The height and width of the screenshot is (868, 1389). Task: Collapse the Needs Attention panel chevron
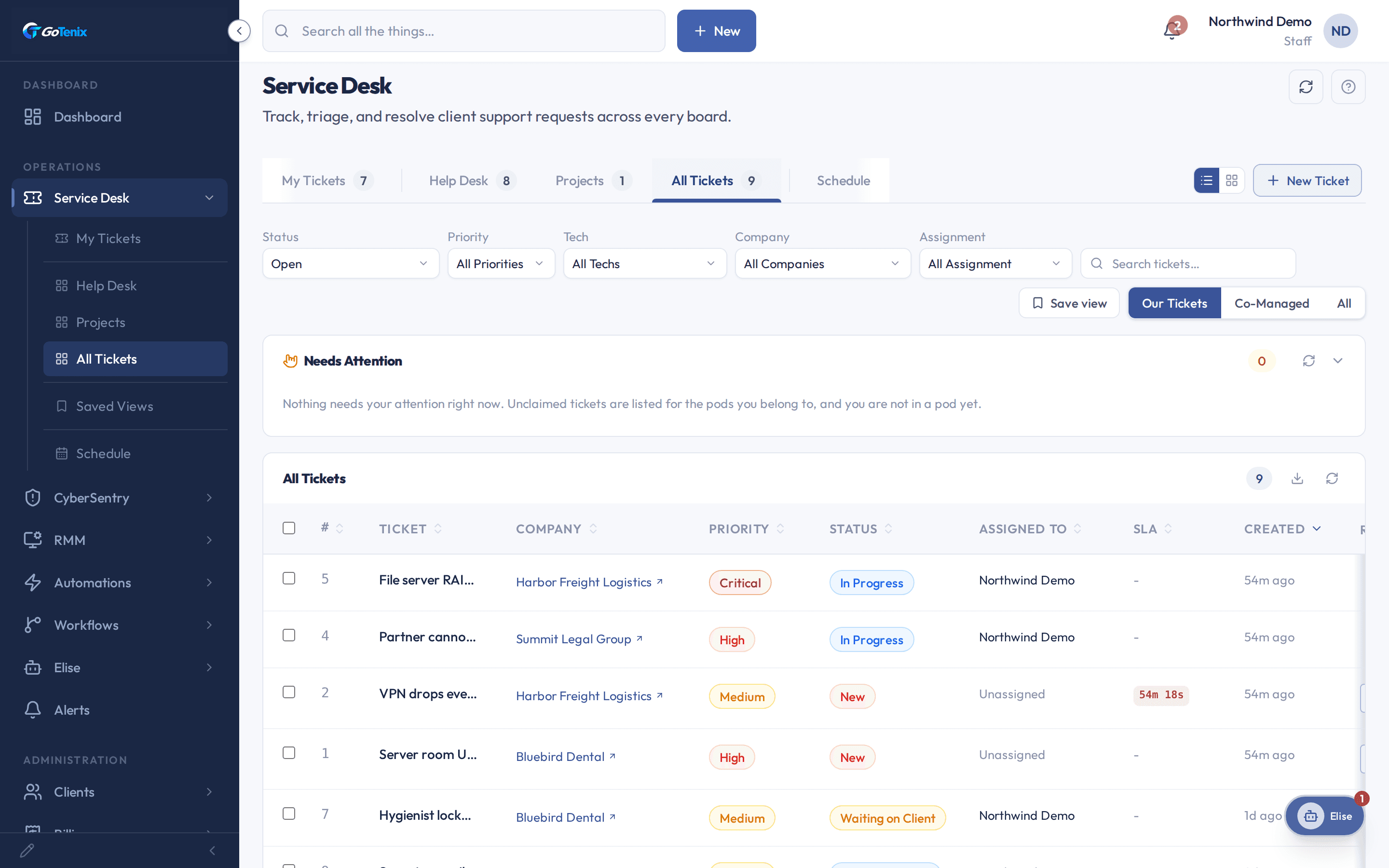coord(1338,361)
